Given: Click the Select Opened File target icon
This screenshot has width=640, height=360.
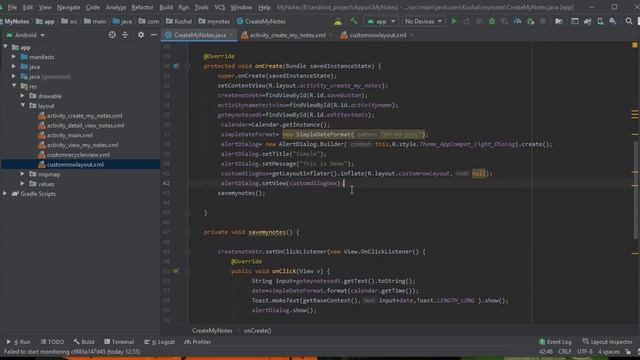Looking at the screenshot, I should (112, 35).
